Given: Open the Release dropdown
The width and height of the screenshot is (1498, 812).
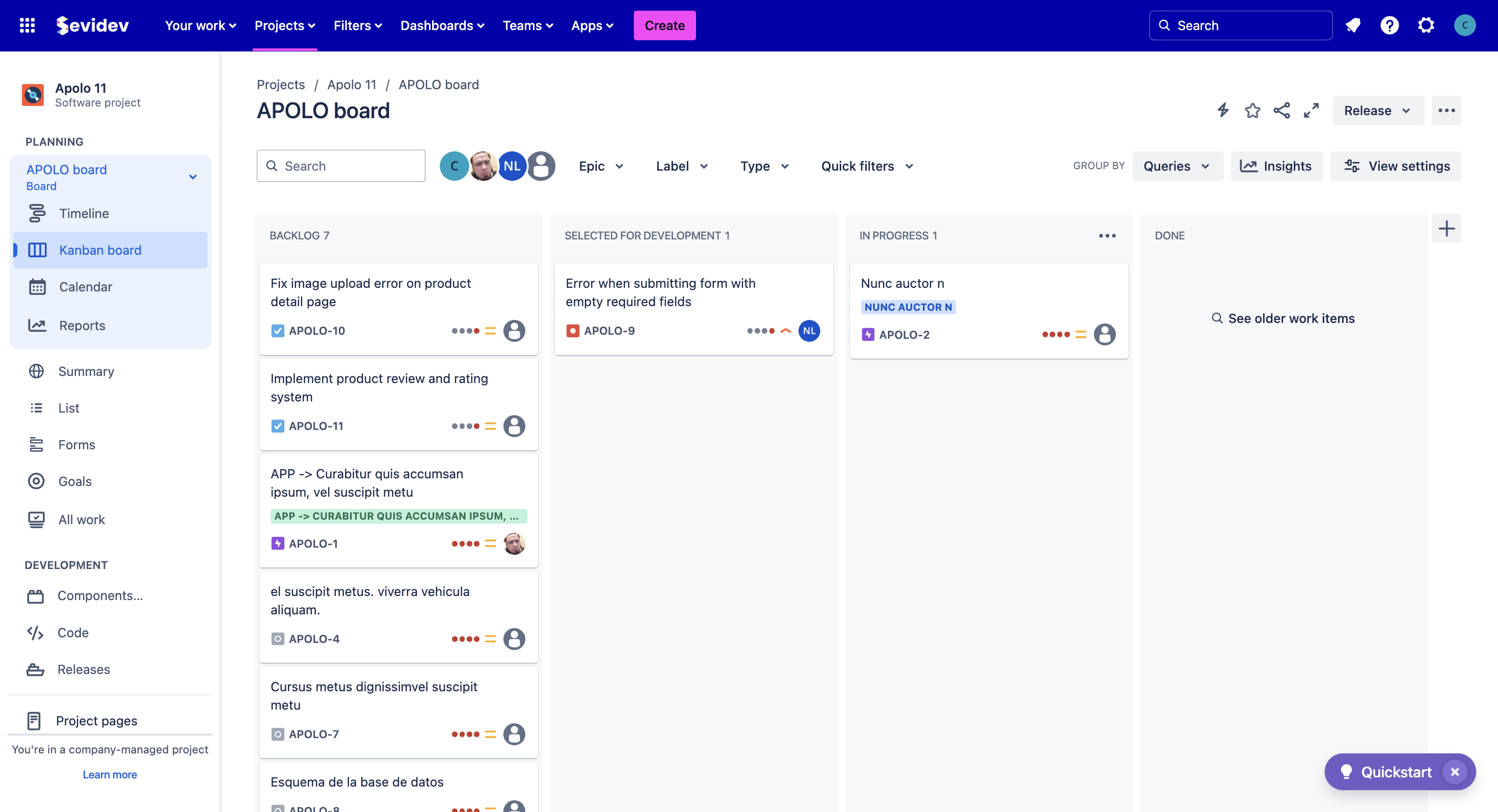Looking at the screenshot, I should (x=1378, y=111).
